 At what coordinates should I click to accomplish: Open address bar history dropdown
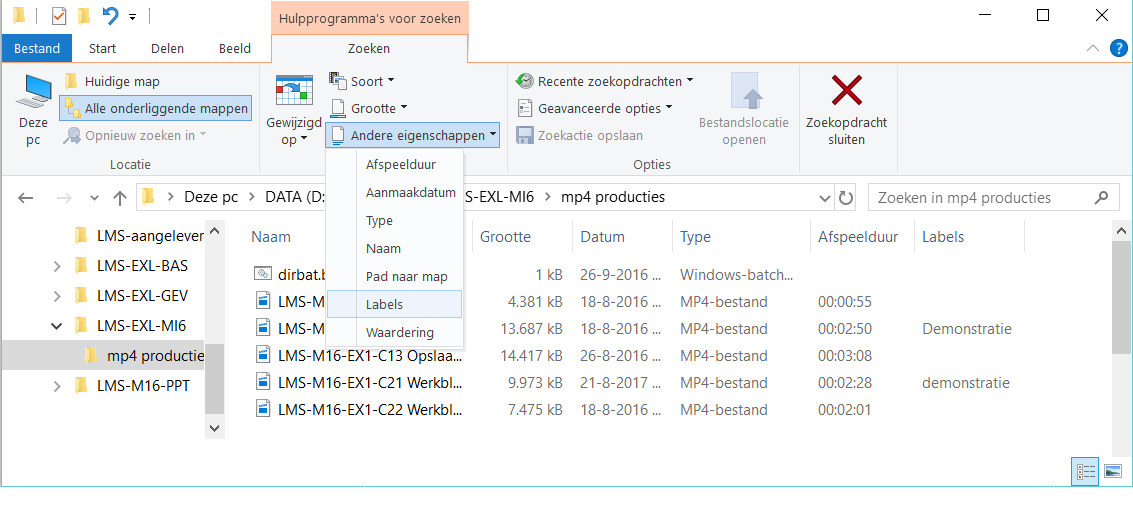point(825,198)
